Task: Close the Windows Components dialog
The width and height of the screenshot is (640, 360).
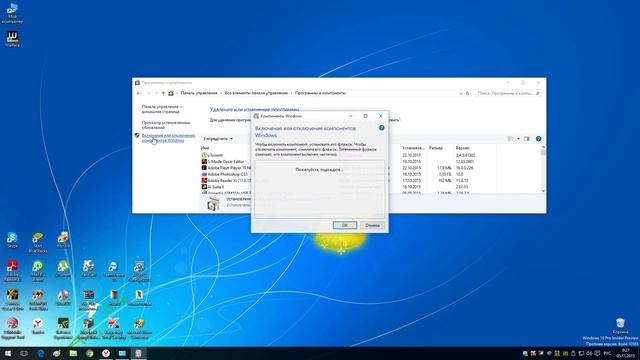Action: 380,116
